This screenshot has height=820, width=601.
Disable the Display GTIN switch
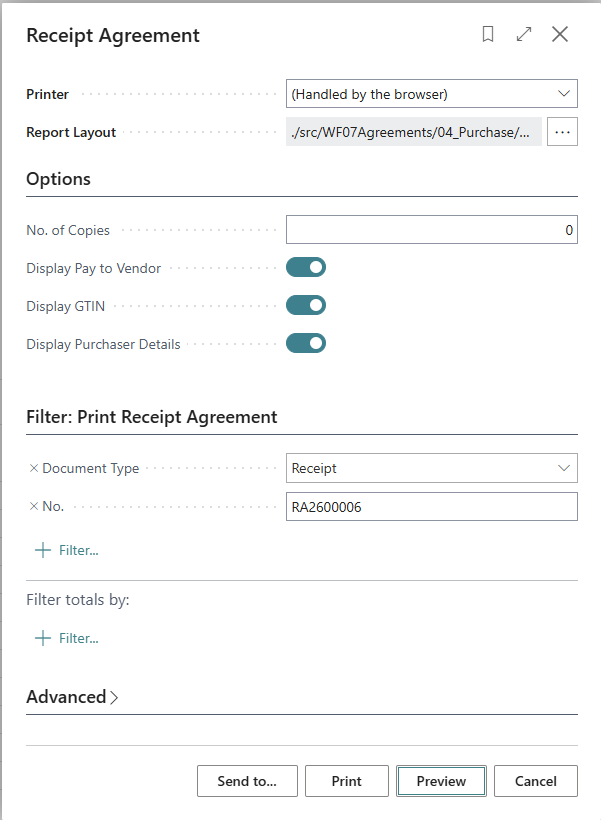306,306
